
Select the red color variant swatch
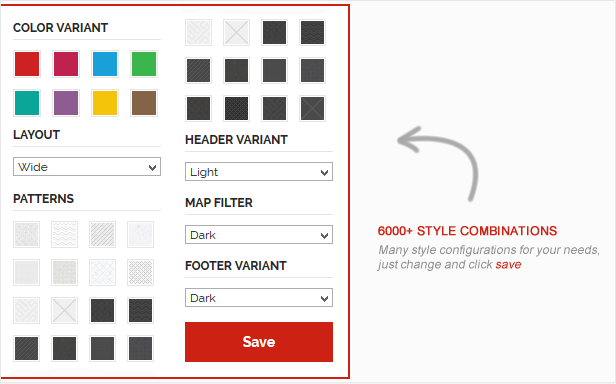[27, 64]
